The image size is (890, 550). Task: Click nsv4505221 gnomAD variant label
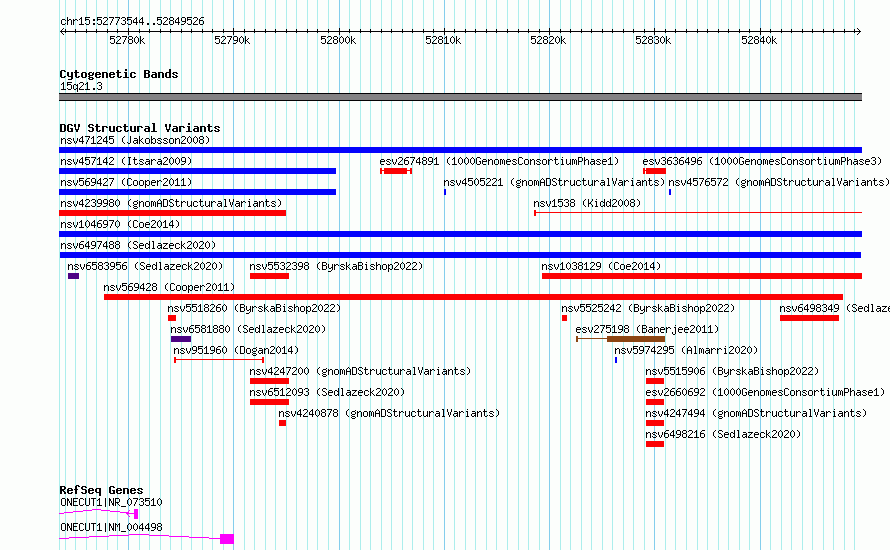tap(554, 182)
